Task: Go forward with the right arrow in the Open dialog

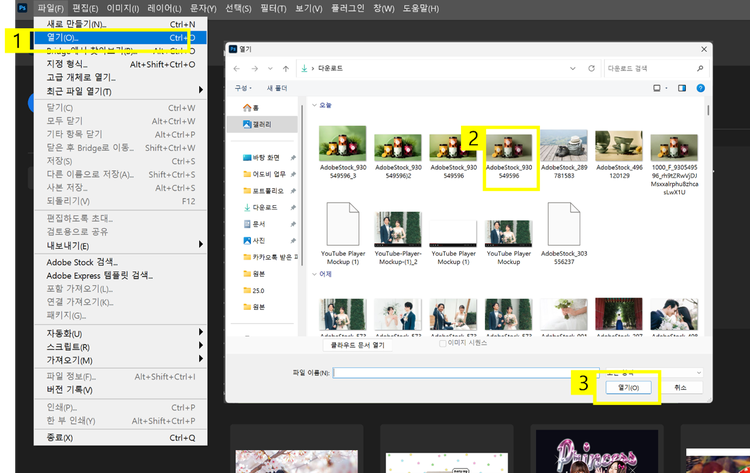Action: tap(254, 68)
